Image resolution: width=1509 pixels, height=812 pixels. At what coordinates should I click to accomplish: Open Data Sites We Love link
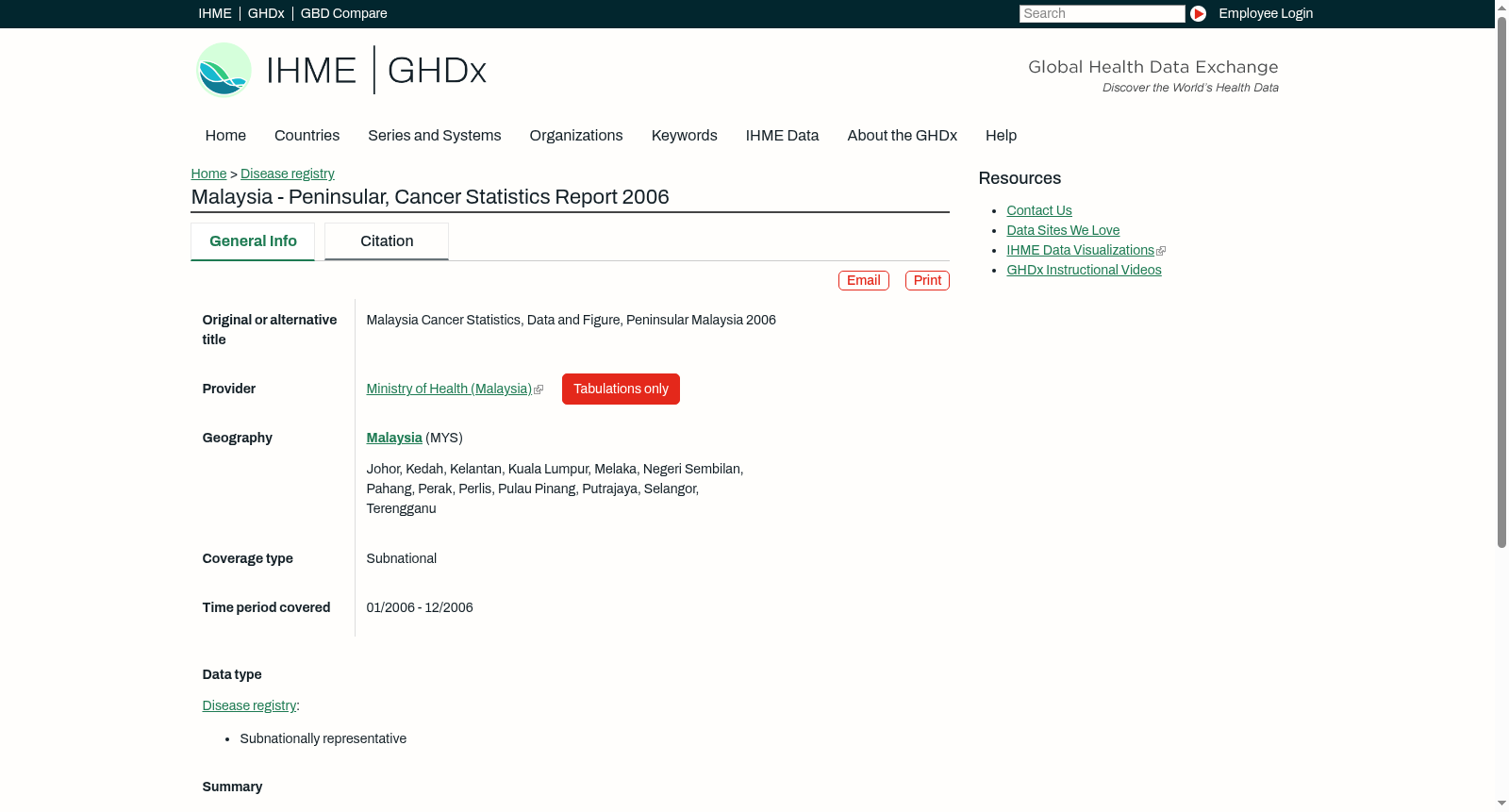click(1063, 230)
